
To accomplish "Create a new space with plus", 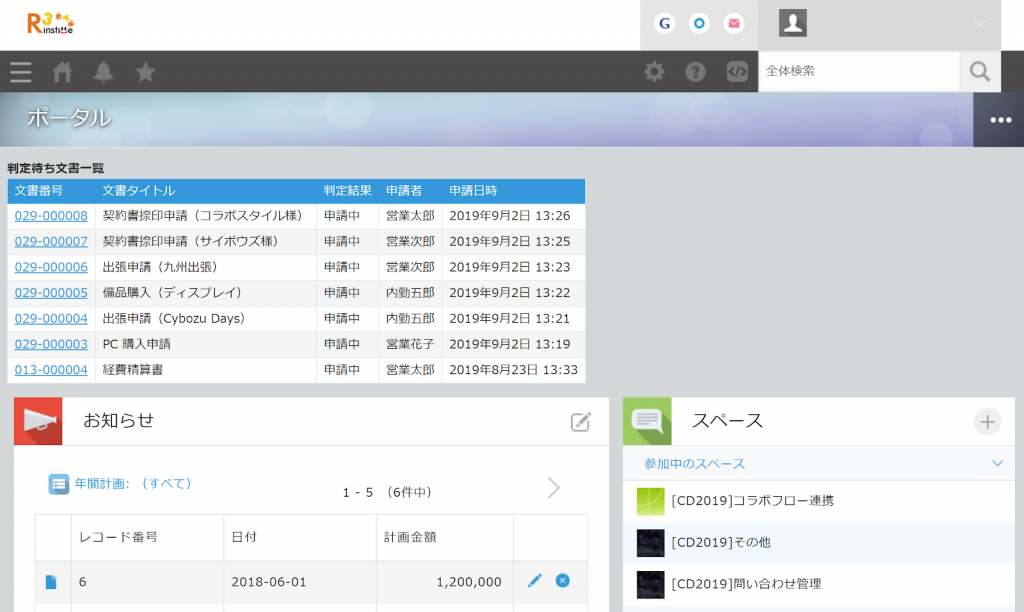I will 987,422.
